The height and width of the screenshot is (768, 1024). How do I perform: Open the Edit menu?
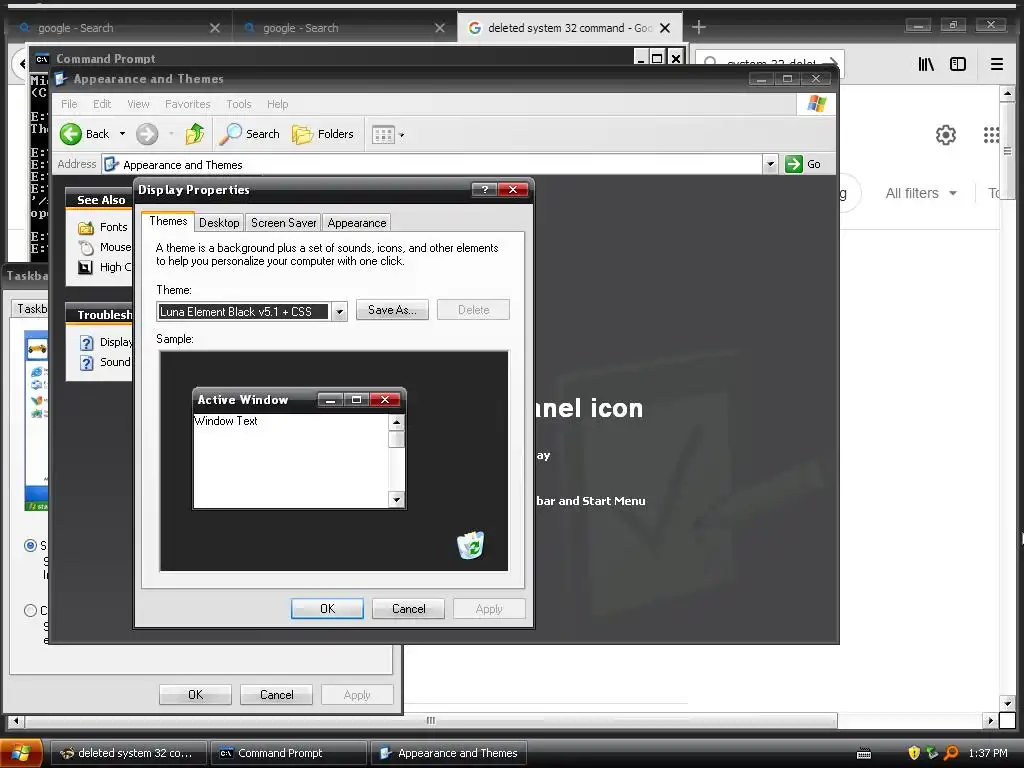(102, 104)
